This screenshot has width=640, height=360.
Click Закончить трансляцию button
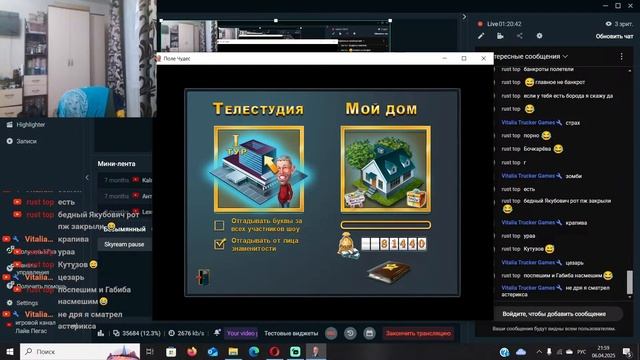click(x=418, y=333)
